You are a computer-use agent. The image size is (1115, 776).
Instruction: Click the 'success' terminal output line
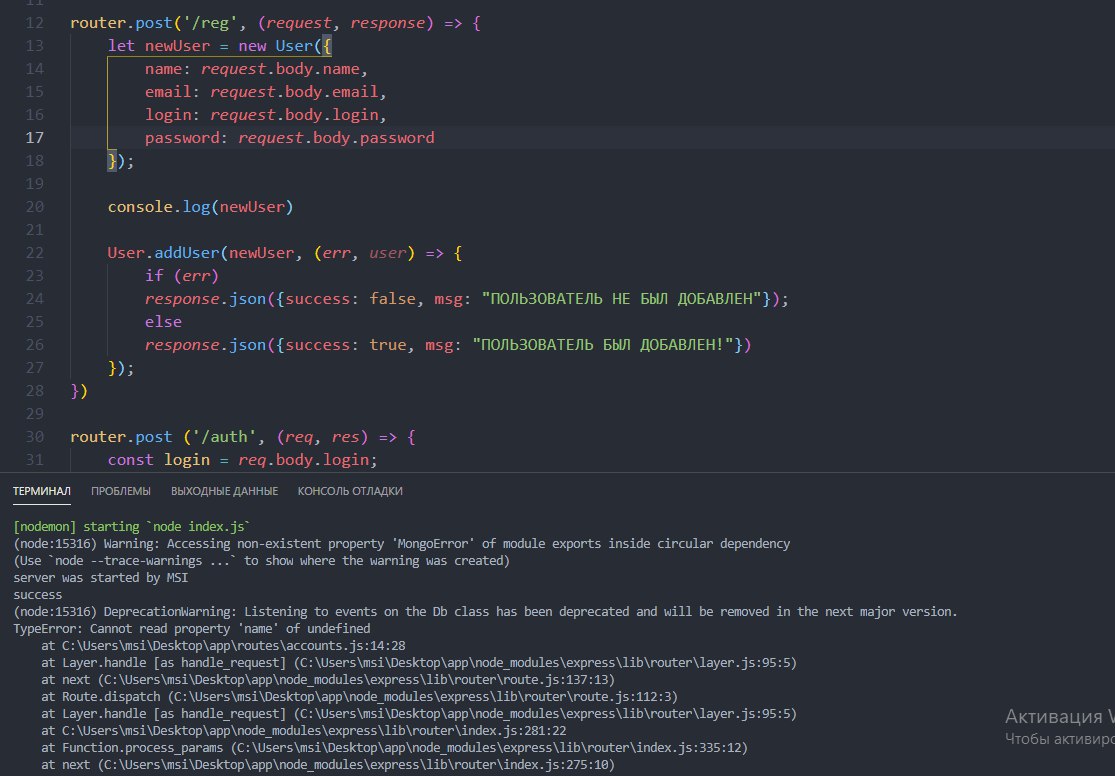pos(37,595)
